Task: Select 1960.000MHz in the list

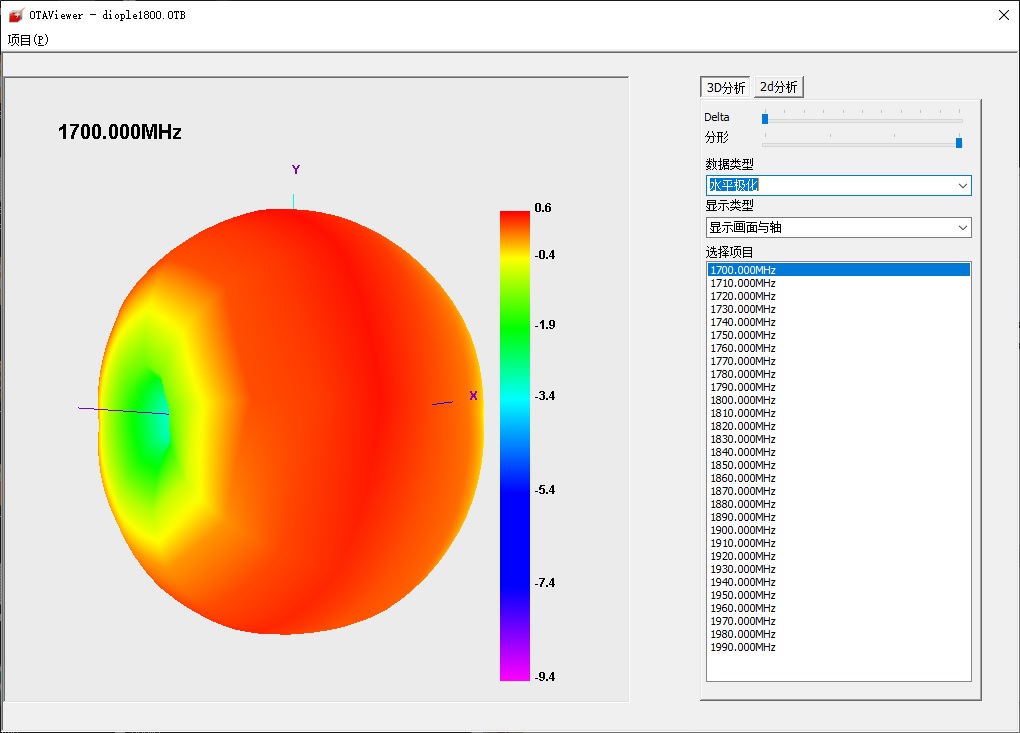Action: [839, 608]
